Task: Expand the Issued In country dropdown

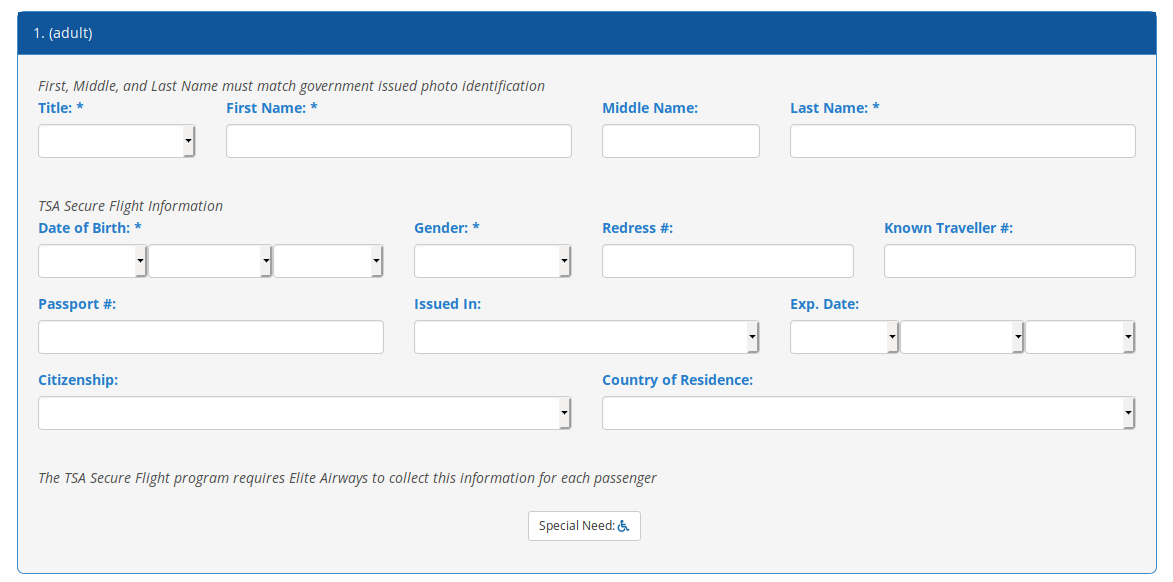Action: coord(586,337)
